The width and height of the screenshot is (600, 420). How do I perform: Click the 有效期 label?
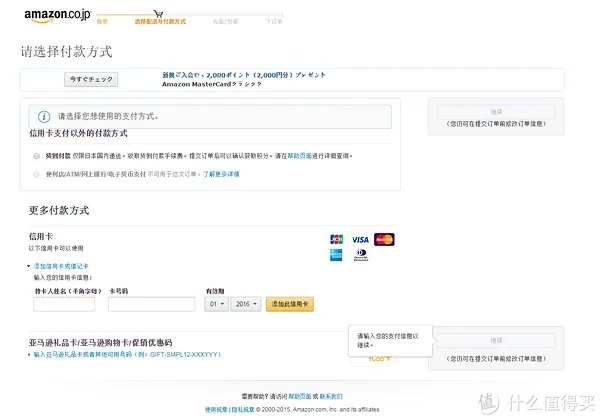[215, 291]
